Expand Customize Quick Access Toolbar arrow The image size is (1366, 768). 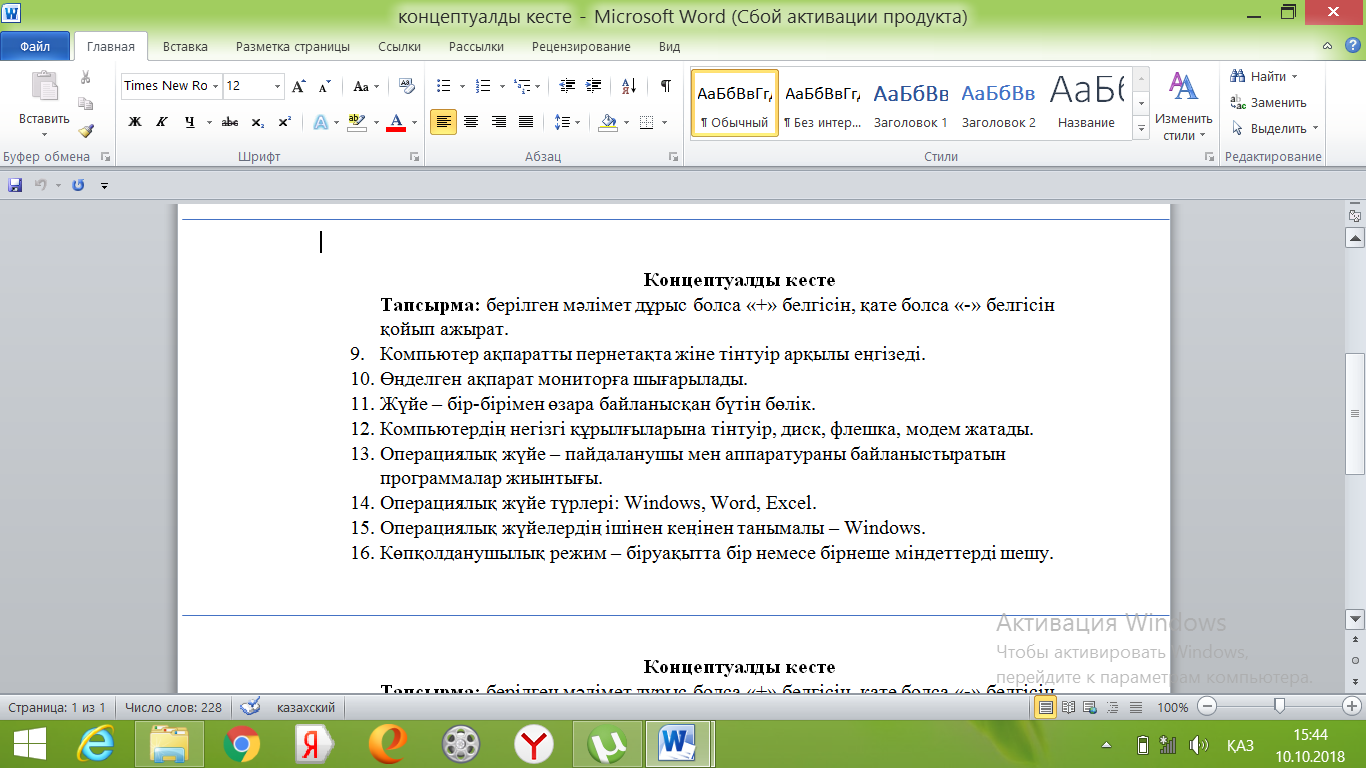click(x=104, y=185)
